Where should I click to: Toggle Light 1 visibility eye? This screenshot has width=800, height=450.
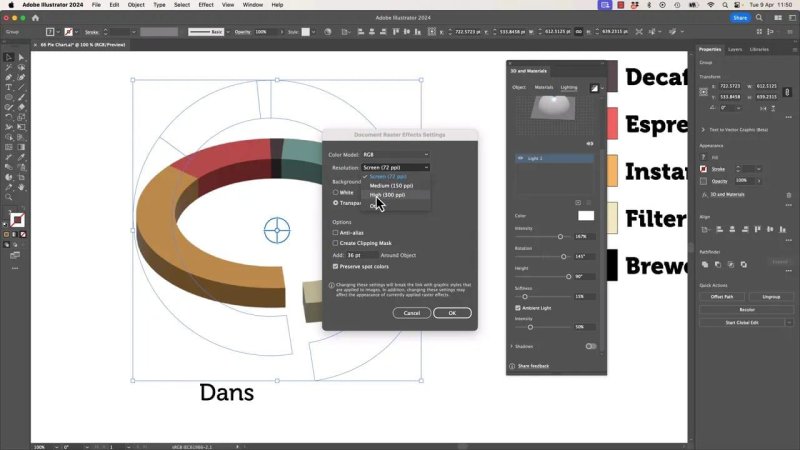pyautogui.click(x=521, y=159)
